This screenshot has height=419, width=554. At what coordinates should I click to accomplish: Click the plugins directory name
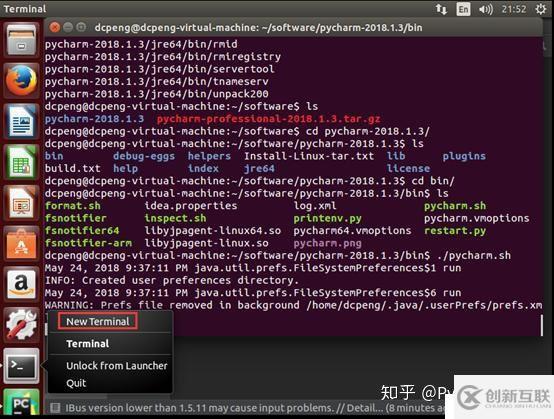pyautogui.click(x=464, y=156)
